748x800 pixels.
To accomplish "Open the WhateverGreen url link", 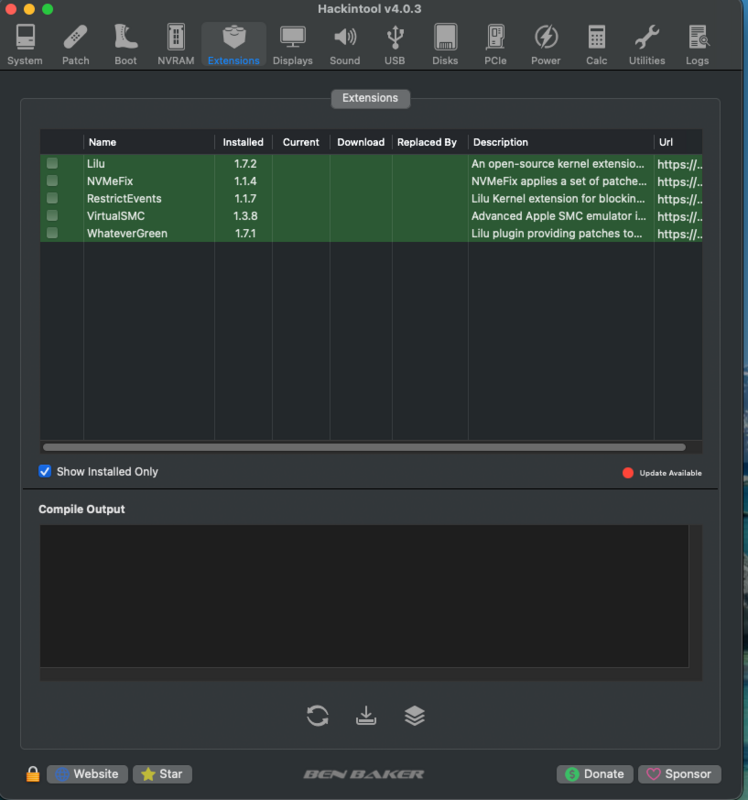I will click(680, 234).
